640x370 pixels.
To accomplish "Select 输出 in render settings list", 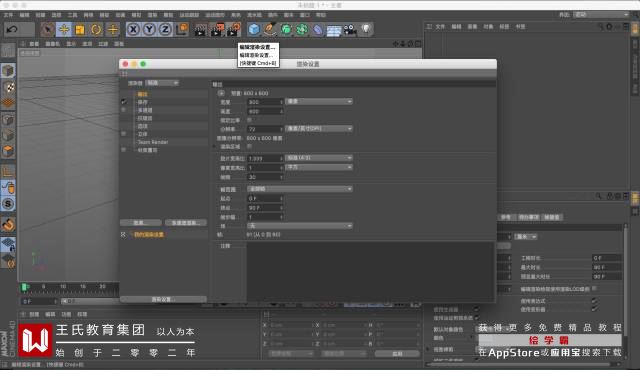I will click(x=142, y=94).
